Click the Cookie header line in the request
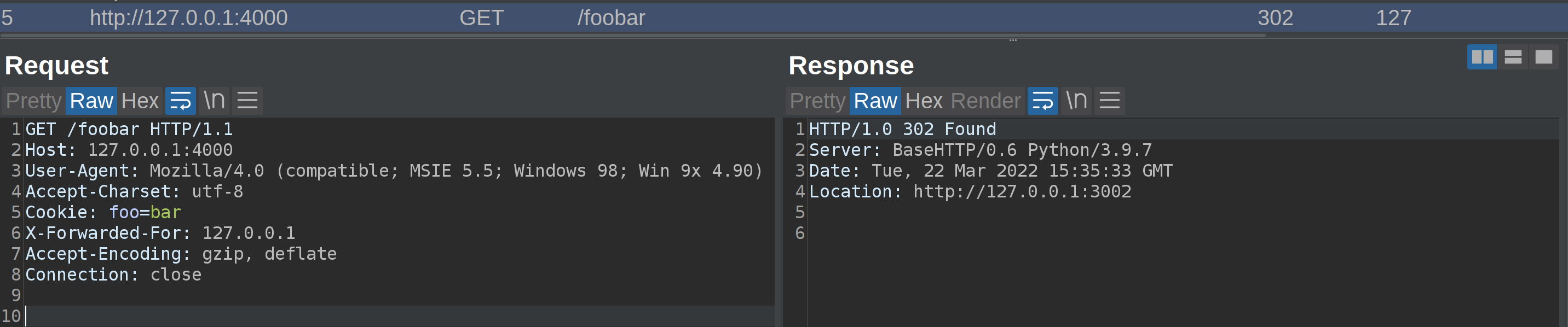This screenshot has width=1568, height=327. pos(102,212)
